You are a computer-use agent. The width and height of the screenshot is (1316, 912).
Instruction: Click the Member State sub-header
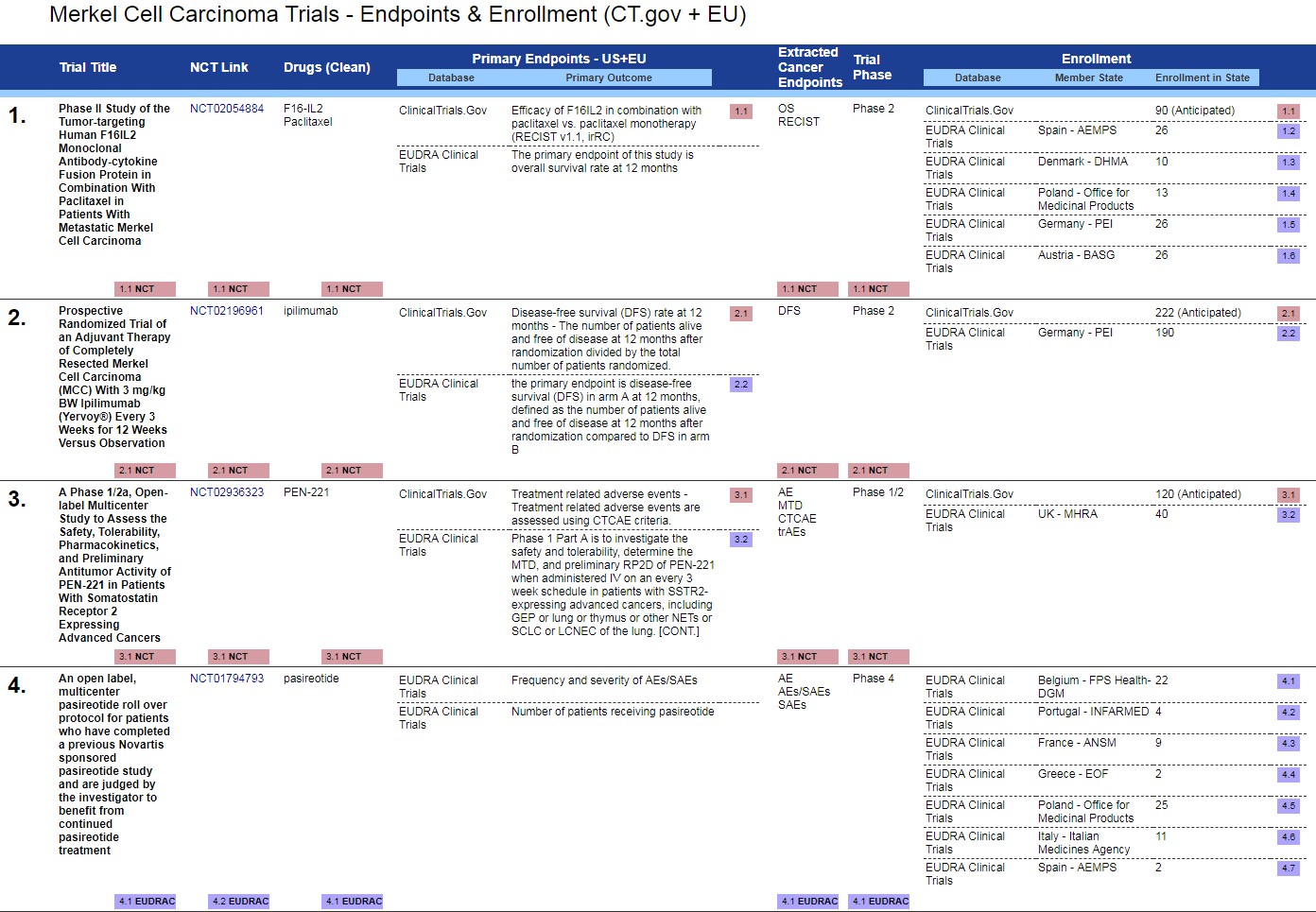tap(1088, 77)
